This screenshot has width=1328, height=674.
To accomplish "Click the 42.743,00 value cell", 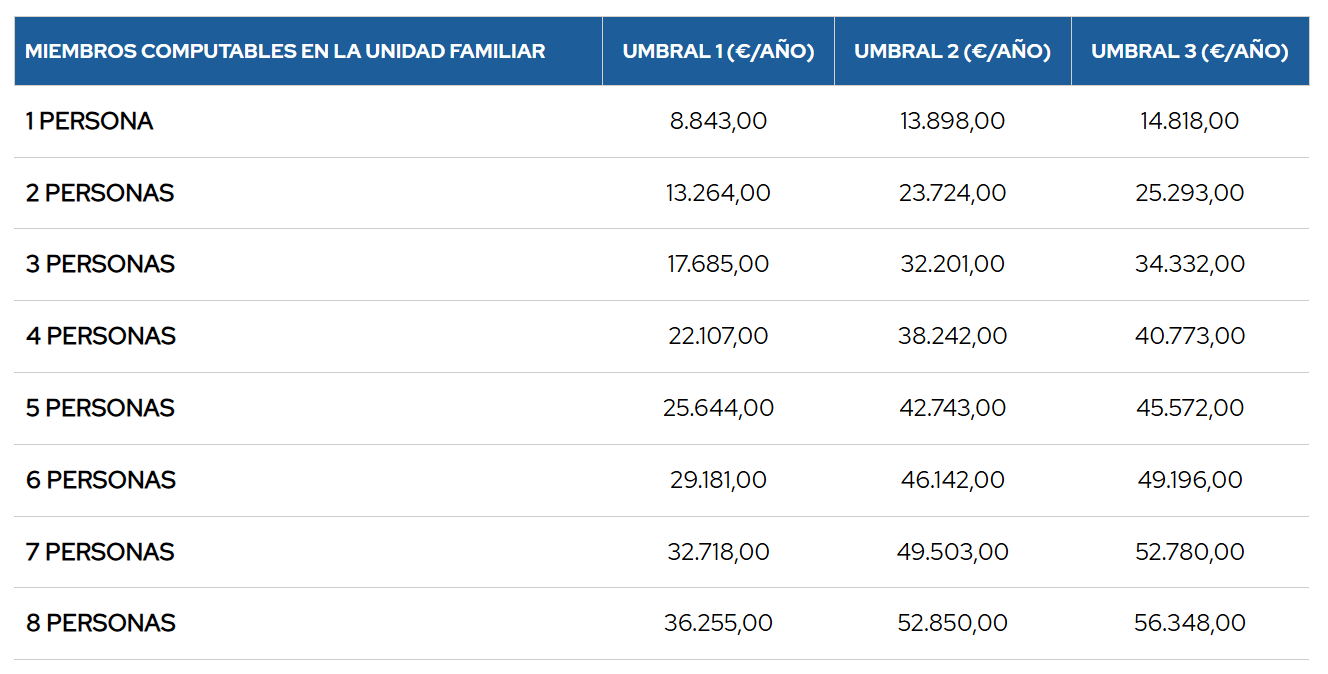I will (952, 408).
